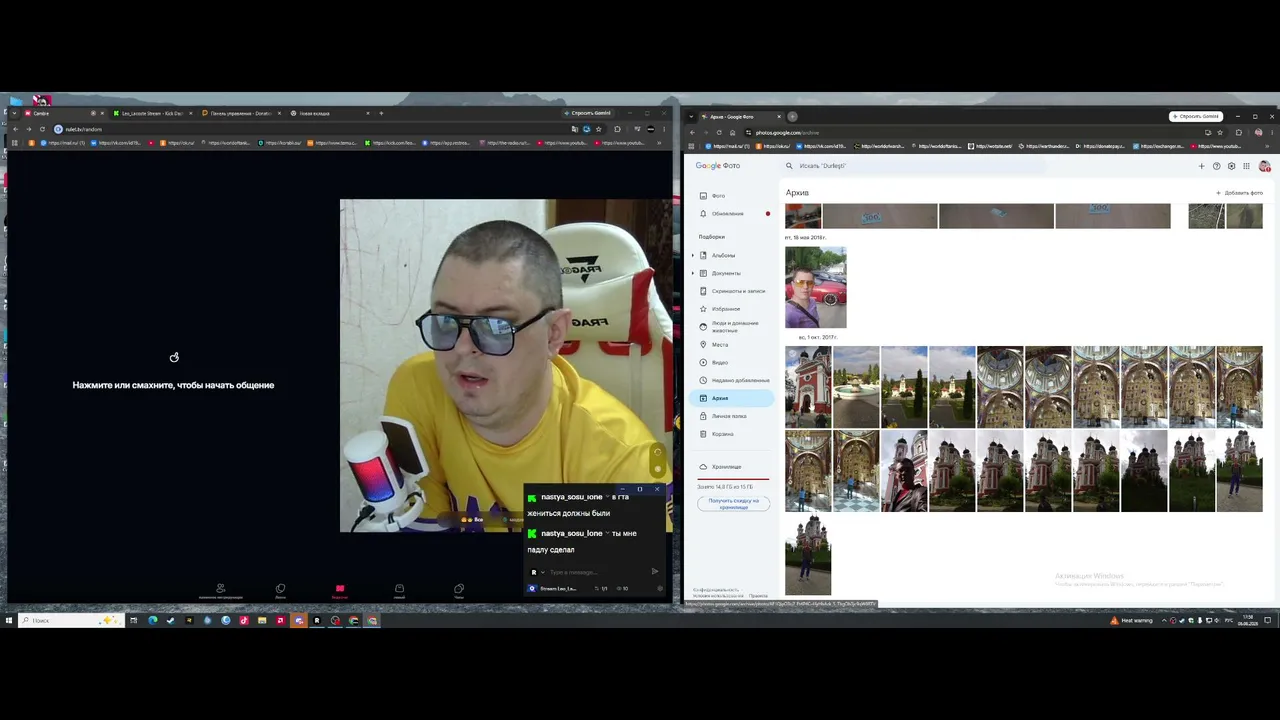Image resolution: width=1280 pixels, height=720 pixels.
Task: Click the storage discount offer button
Action: (734, 504)
